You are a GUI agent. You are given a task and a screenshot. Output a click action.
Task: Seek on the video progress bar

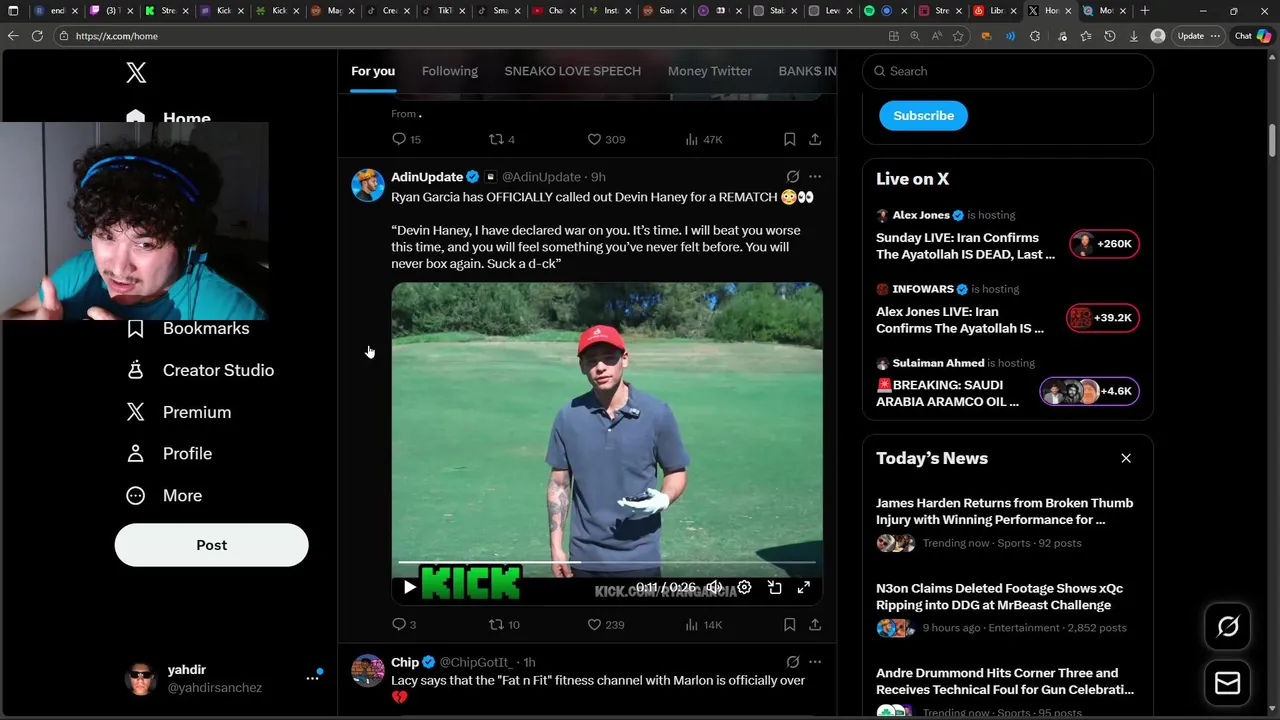[607, 562]
